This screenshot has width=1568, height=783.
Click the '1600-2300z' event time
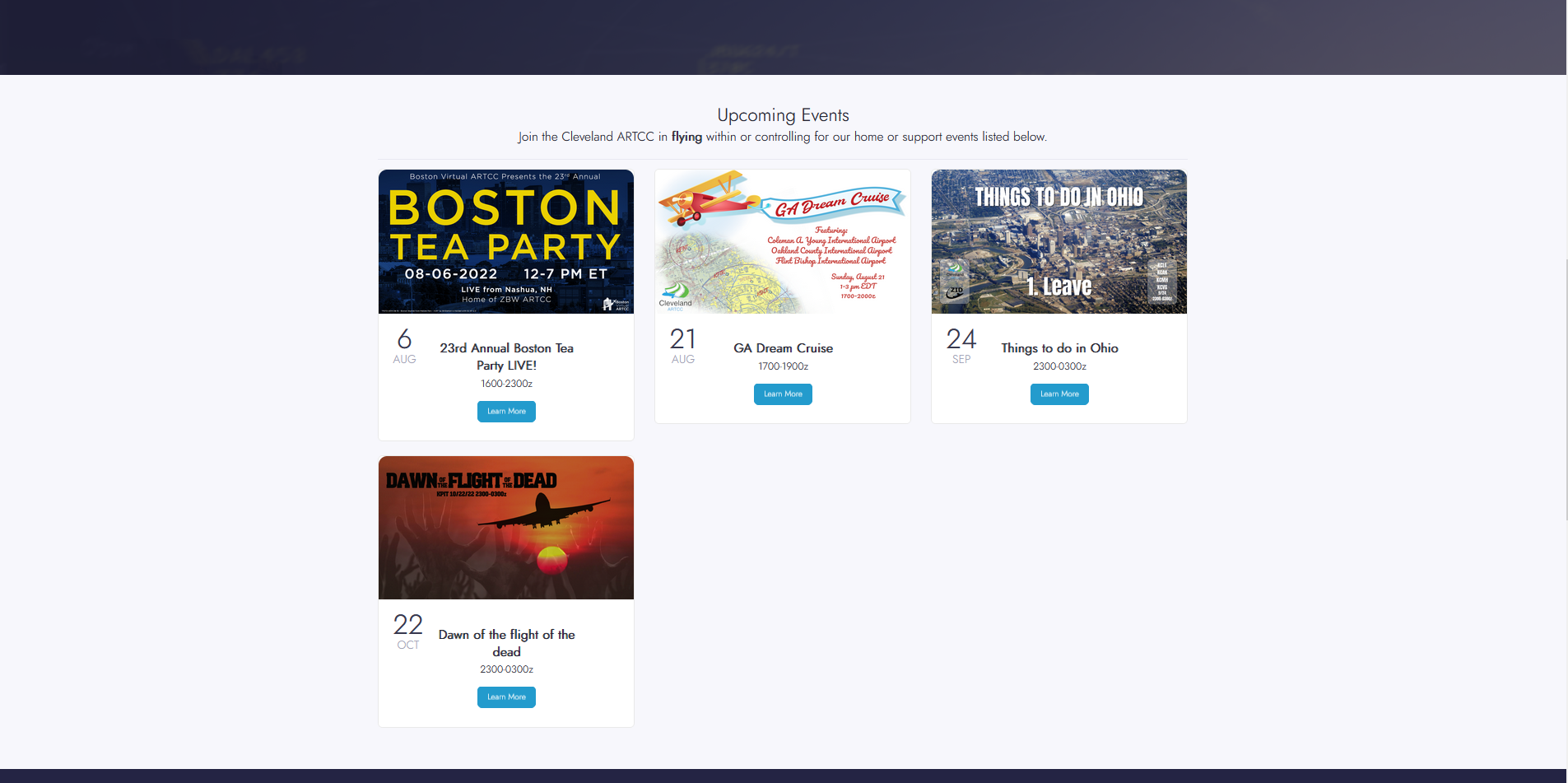tap(506, 384)
